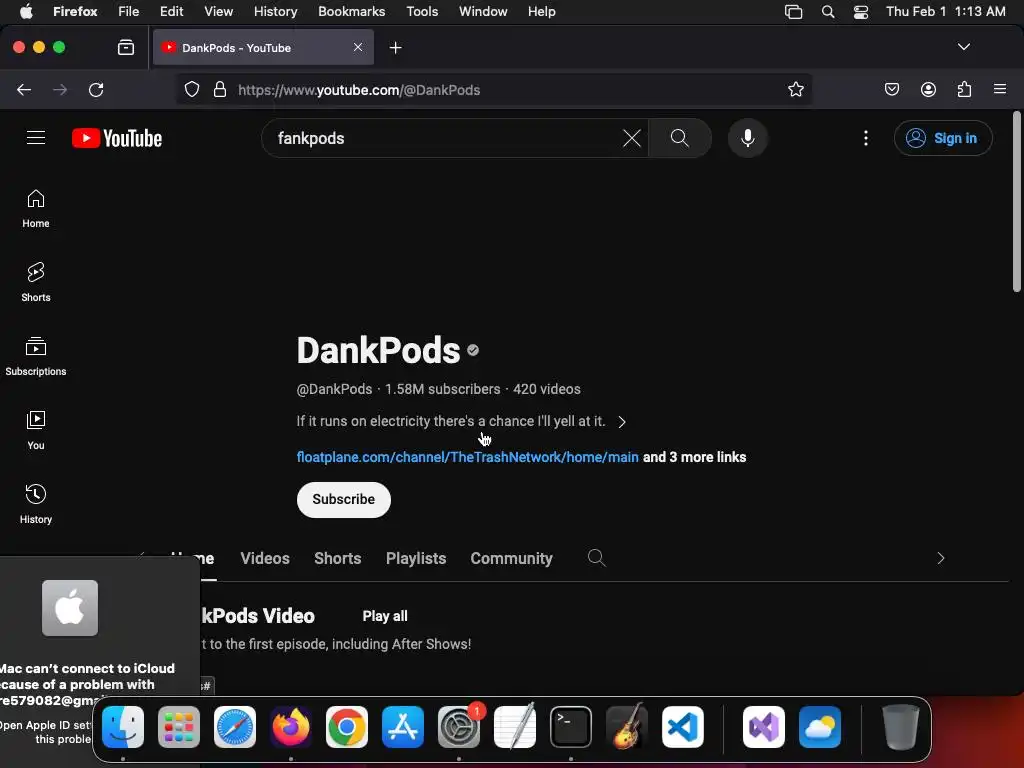Viewport: 1024px width, 768px height.
Task: Open the View menu
Action: (x=218, y=12)
